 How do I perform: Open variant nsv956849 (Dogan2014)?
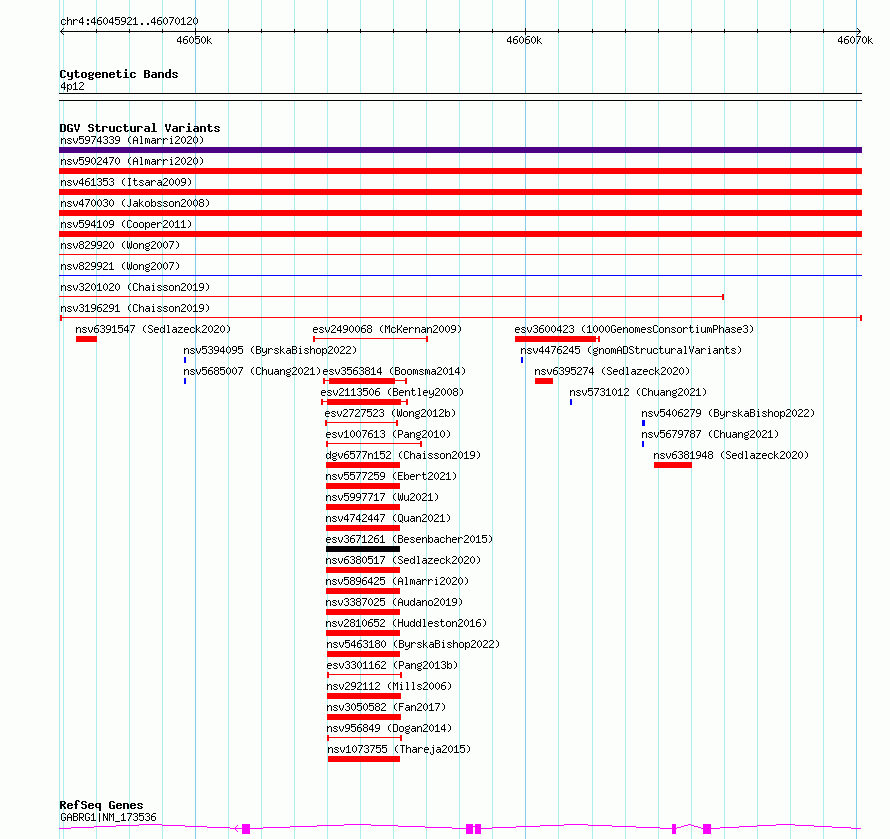pyautogui.click(x=389, y=728)
